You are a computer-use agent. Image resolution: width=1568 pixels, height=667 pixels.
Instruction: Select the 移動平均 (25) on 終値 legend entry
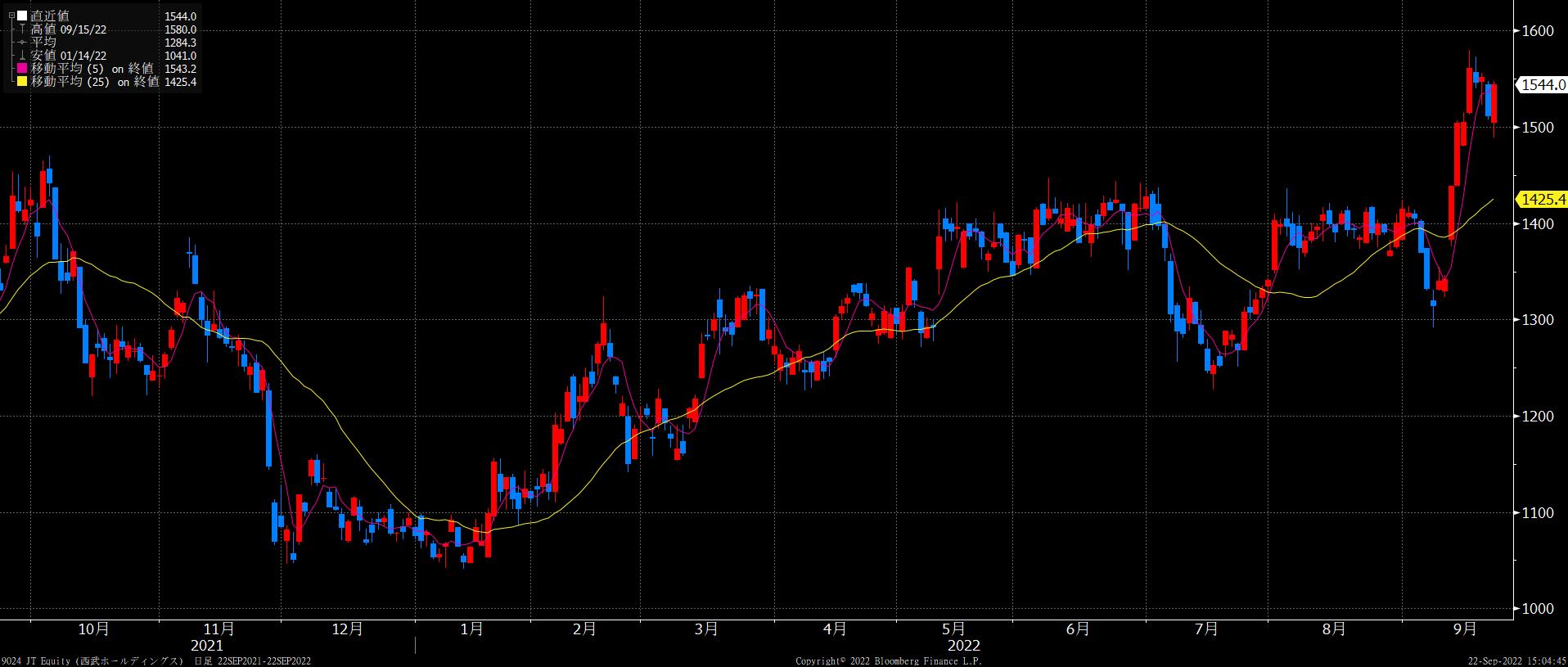tap(95, 82)
